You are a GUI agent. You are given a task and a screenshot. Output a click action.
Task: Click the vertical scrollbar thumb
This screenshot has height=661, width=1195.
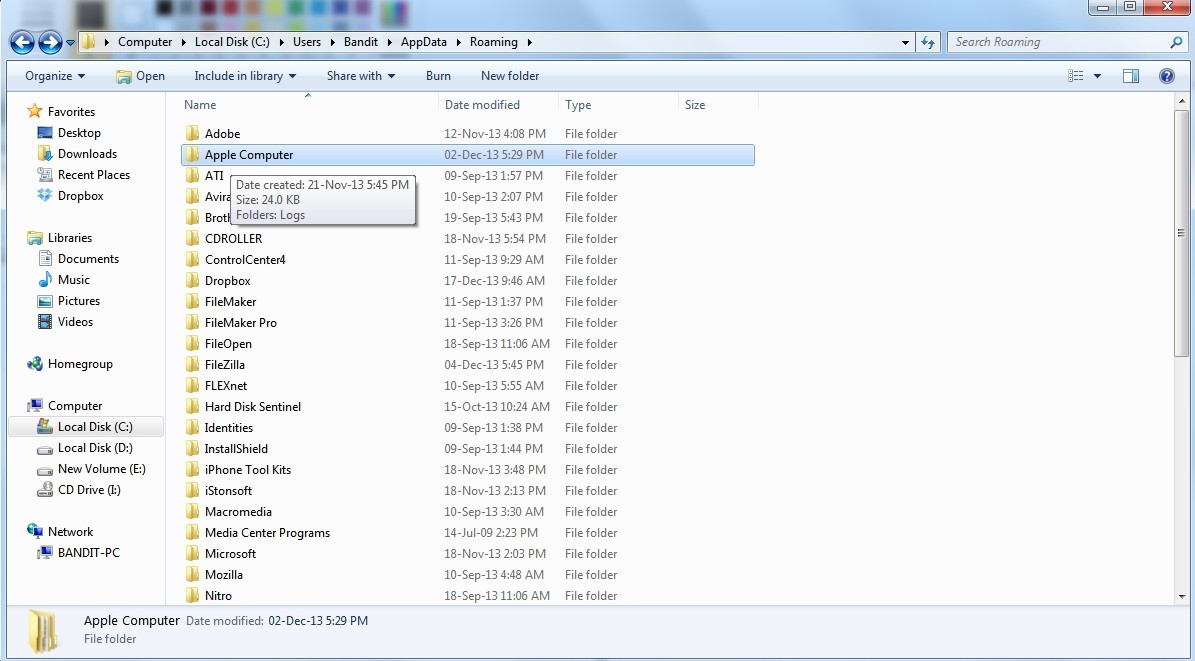coord(1181,233)
